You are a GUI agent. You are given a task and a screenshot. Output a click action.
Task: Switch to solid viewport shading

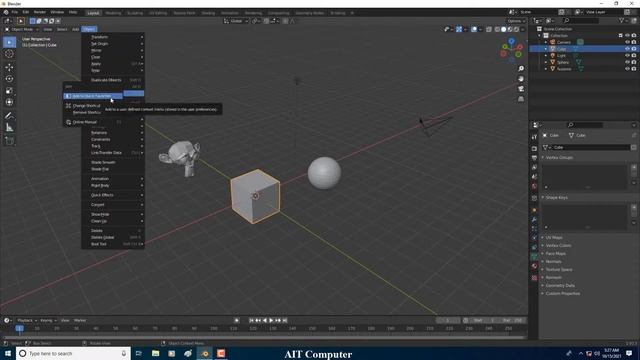point(504,29)
